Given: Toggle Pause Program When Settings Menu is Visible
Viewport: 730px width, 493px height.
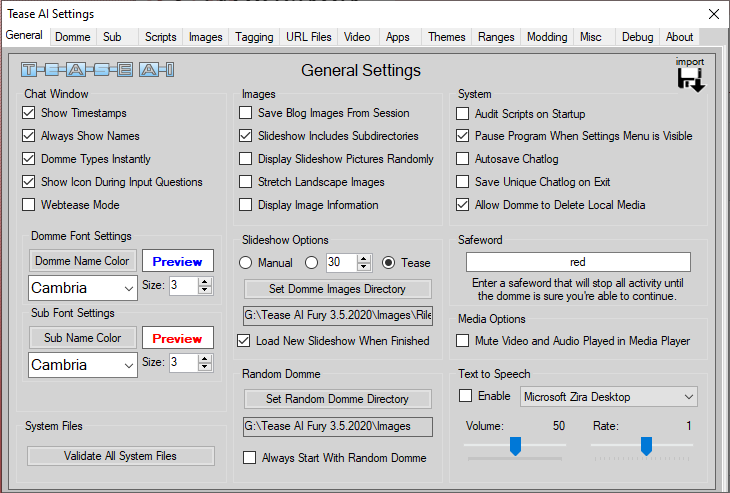Looking at the screenshot, I should pos(462,135).
